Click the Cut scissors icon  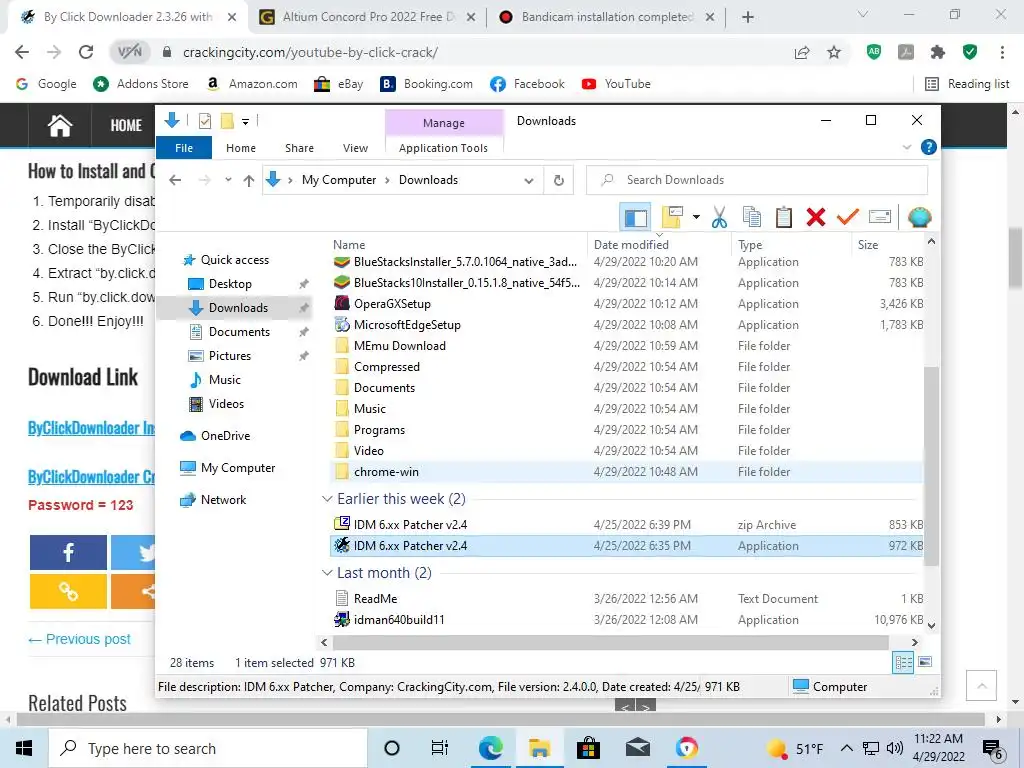point(719,217)
